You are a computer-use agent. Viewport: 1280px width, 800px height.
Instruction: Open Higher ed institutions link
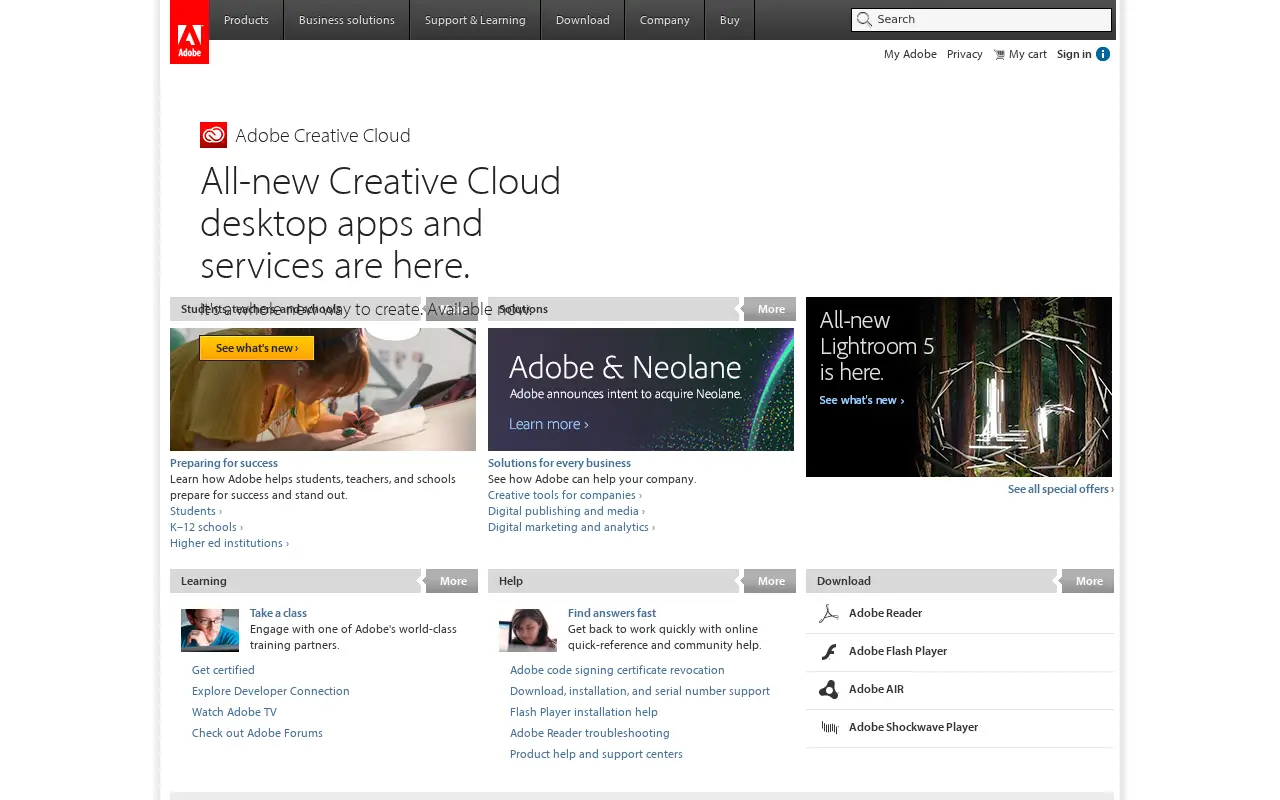229,543
